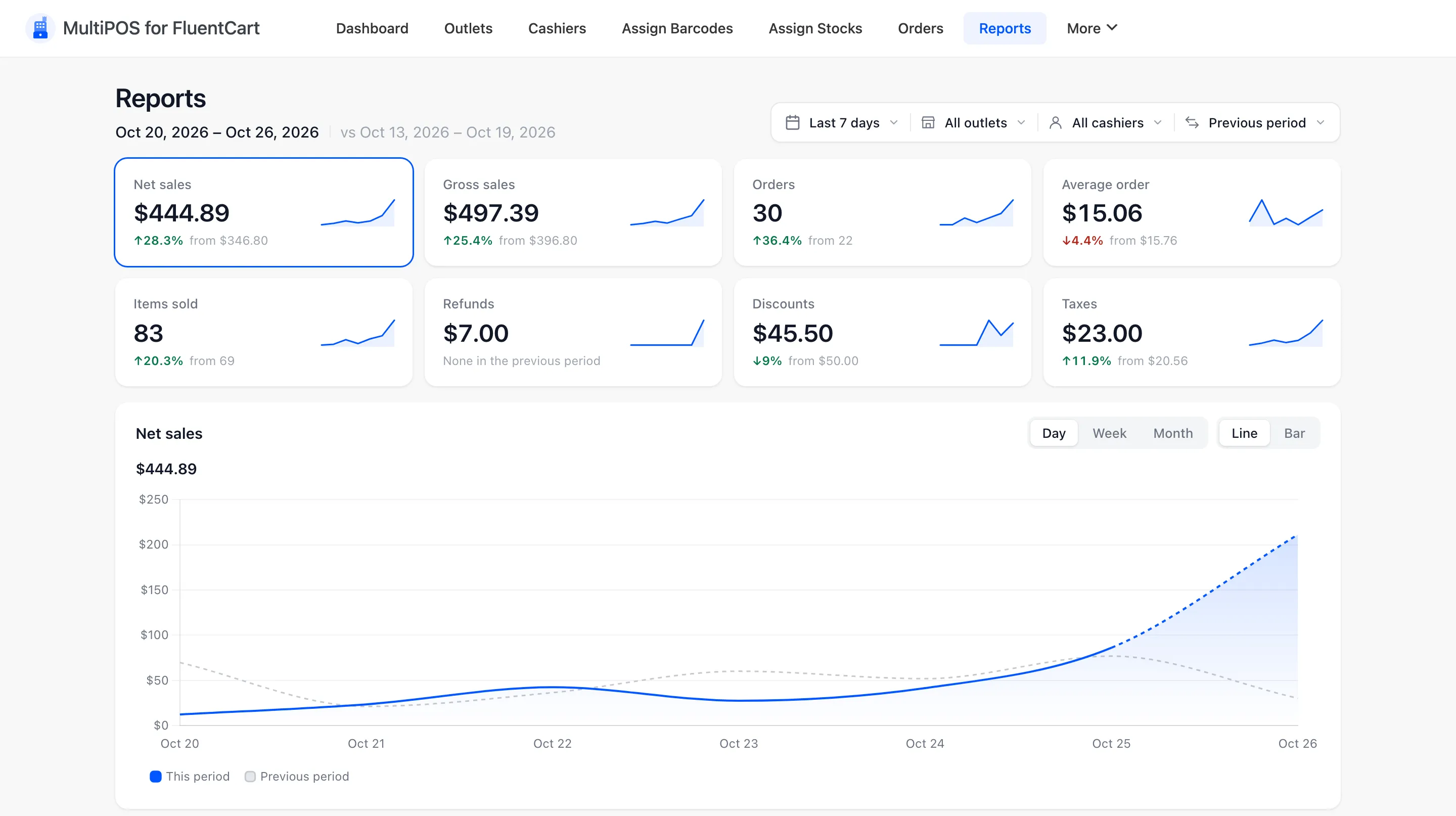The width and height of the screenshot is (1456, 816).
Task: Click the Average order card sparkline
Action: pos(1286,212)
